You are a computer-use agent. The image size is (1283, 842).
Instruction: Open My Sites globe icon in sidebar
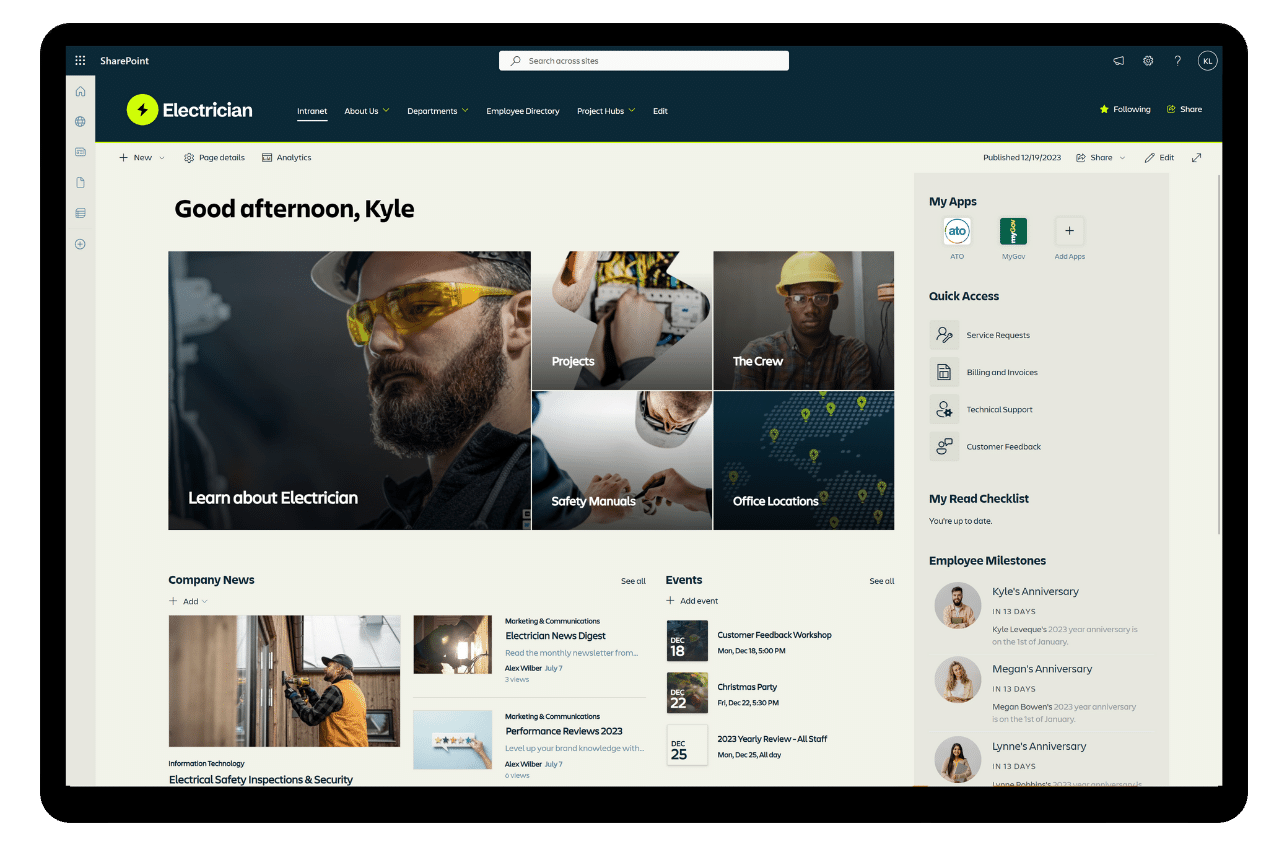coord(80,122)
